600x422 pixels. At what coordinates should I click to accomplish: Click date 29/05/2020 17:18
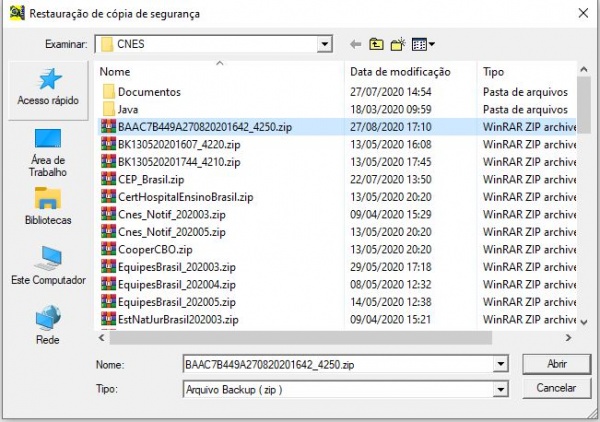391,267
